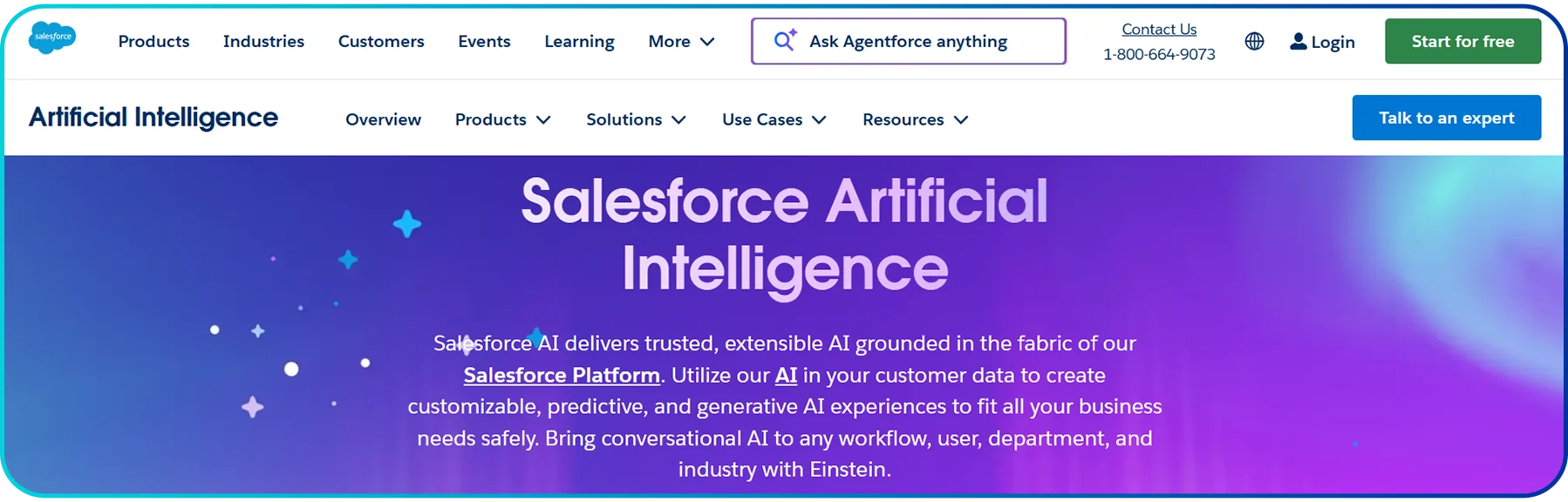
Task: Select Products in the top navigation
Action: (153, 41)
